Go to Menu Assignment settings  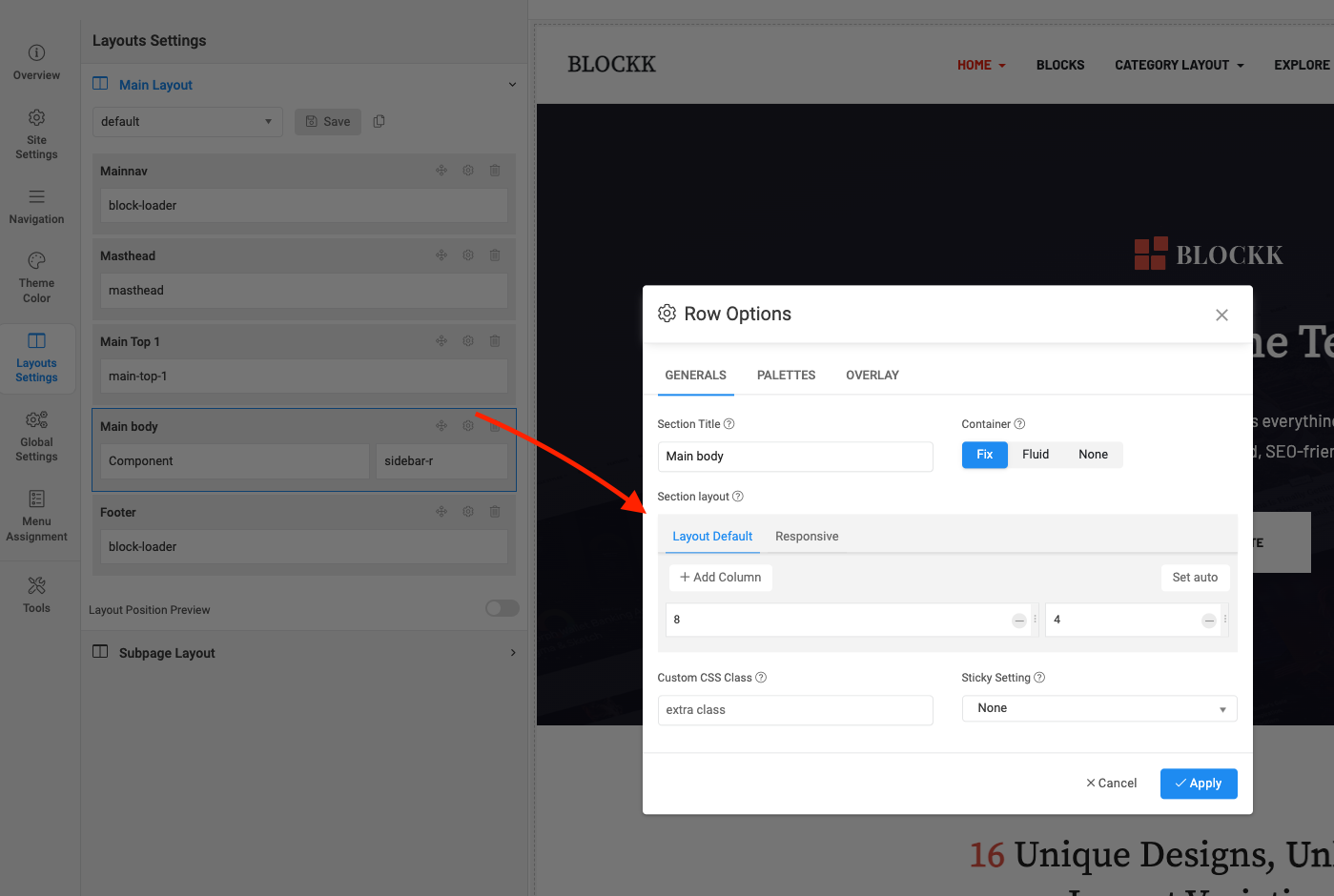[36, 517]
